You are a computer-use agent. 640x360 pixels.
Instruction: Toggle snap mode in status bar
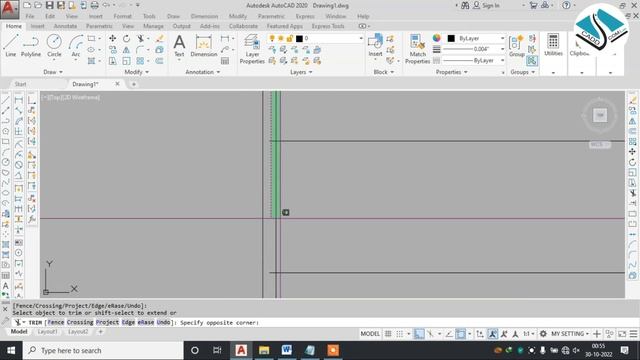[400, 334]
